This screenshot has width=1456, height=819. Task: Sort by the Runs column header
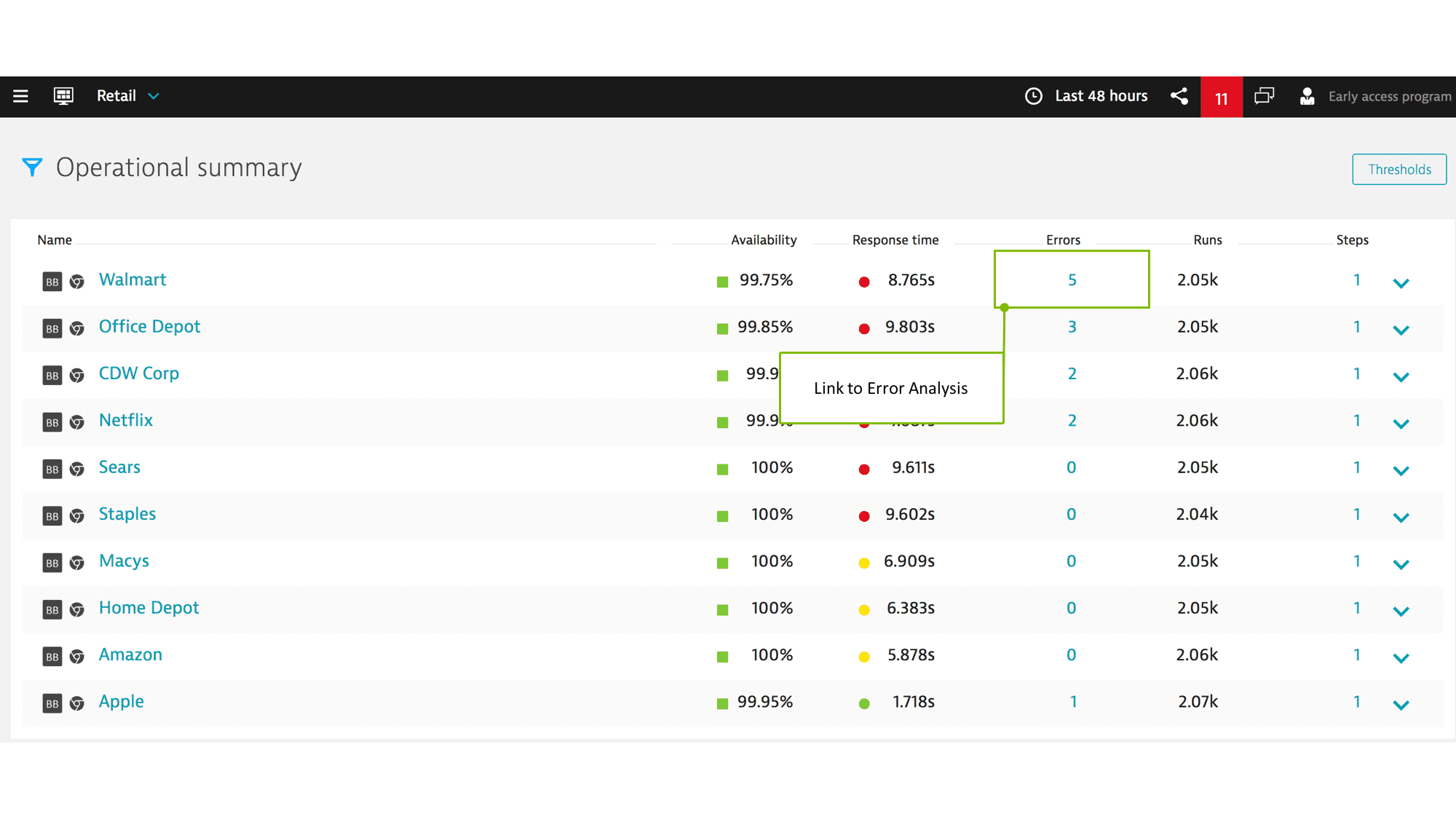(1208, 240)
